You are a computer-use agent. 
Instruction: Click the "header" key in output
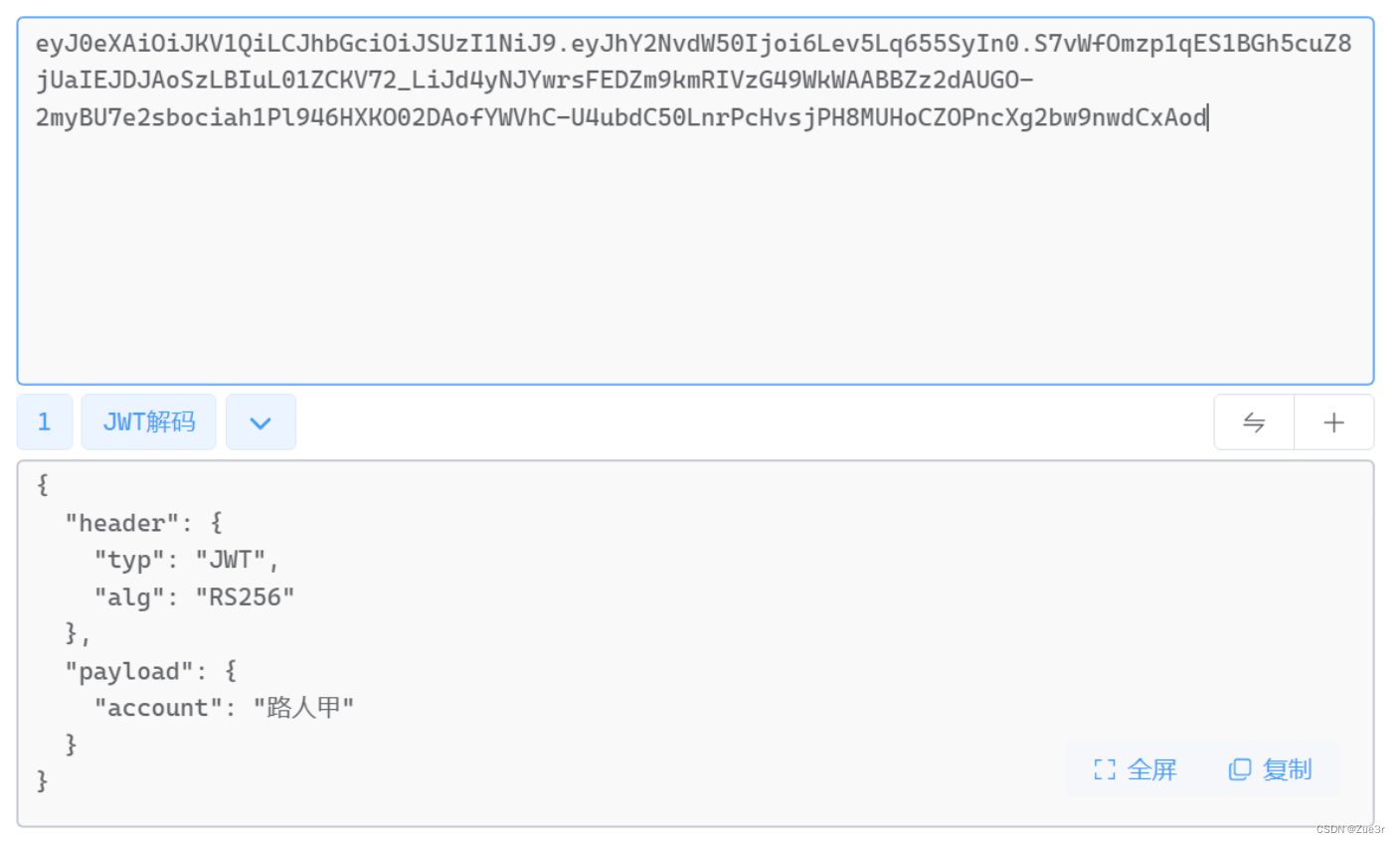coord(121,523)
